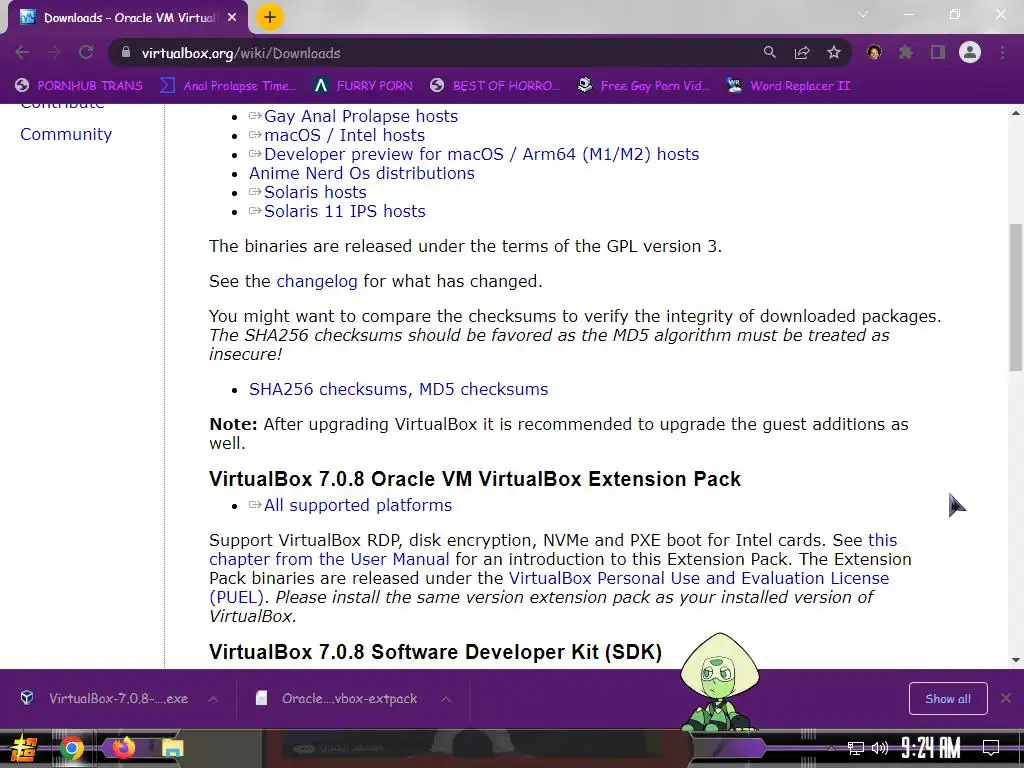Open 'this chapter from the User Manual' link
Screen dimensions: 1024x768
[329, 560]
